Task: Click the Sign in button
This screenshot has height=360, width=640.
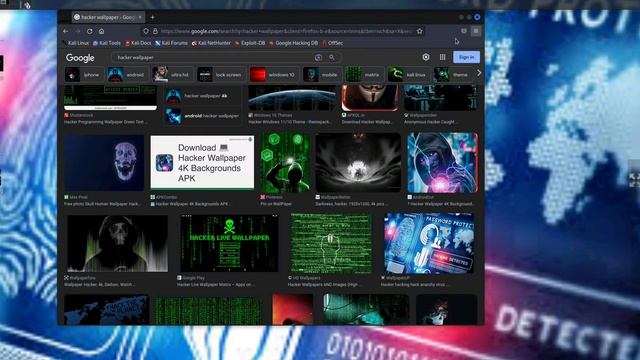Action: coord(466,57)
